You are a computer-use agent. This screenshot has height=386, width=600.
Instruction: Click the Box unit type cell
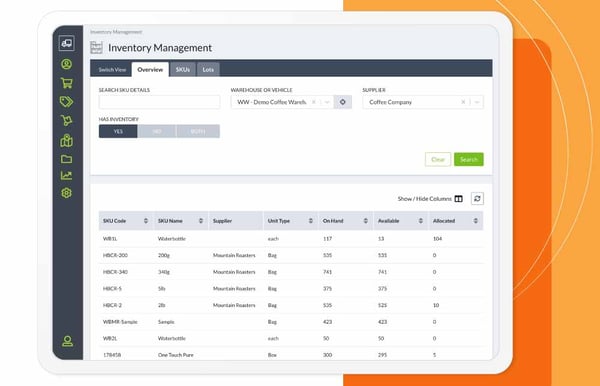point(272,355)
